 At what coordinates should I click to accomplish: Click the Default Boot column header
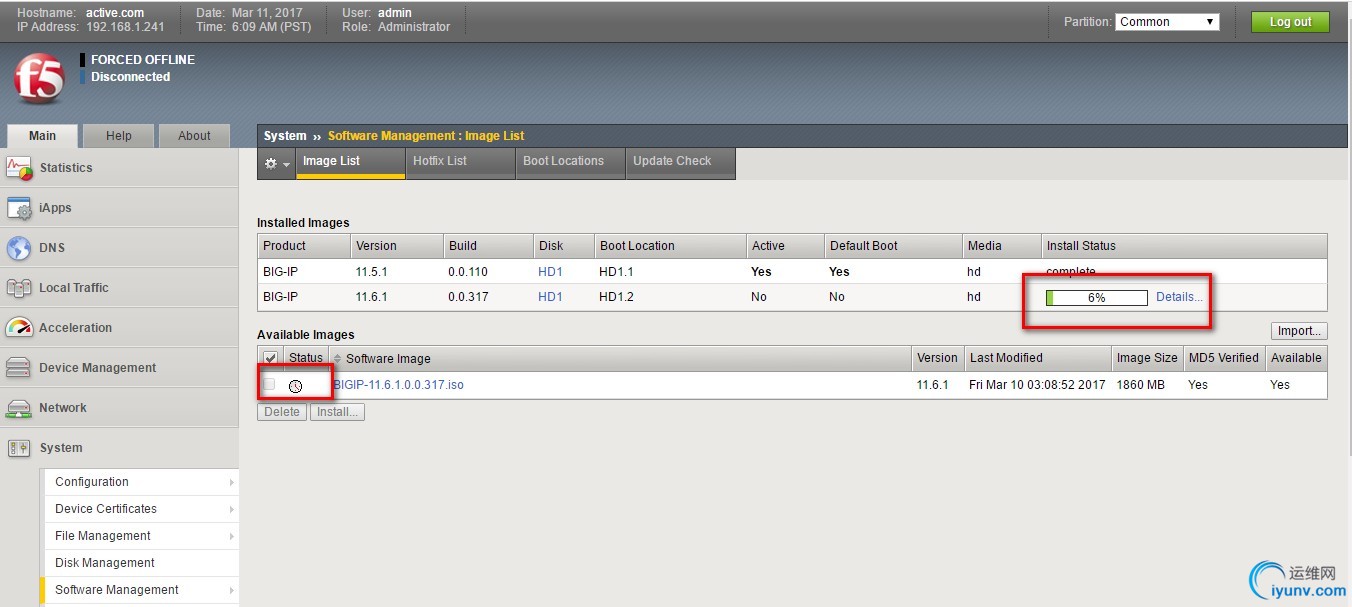(x=893, y=246)
